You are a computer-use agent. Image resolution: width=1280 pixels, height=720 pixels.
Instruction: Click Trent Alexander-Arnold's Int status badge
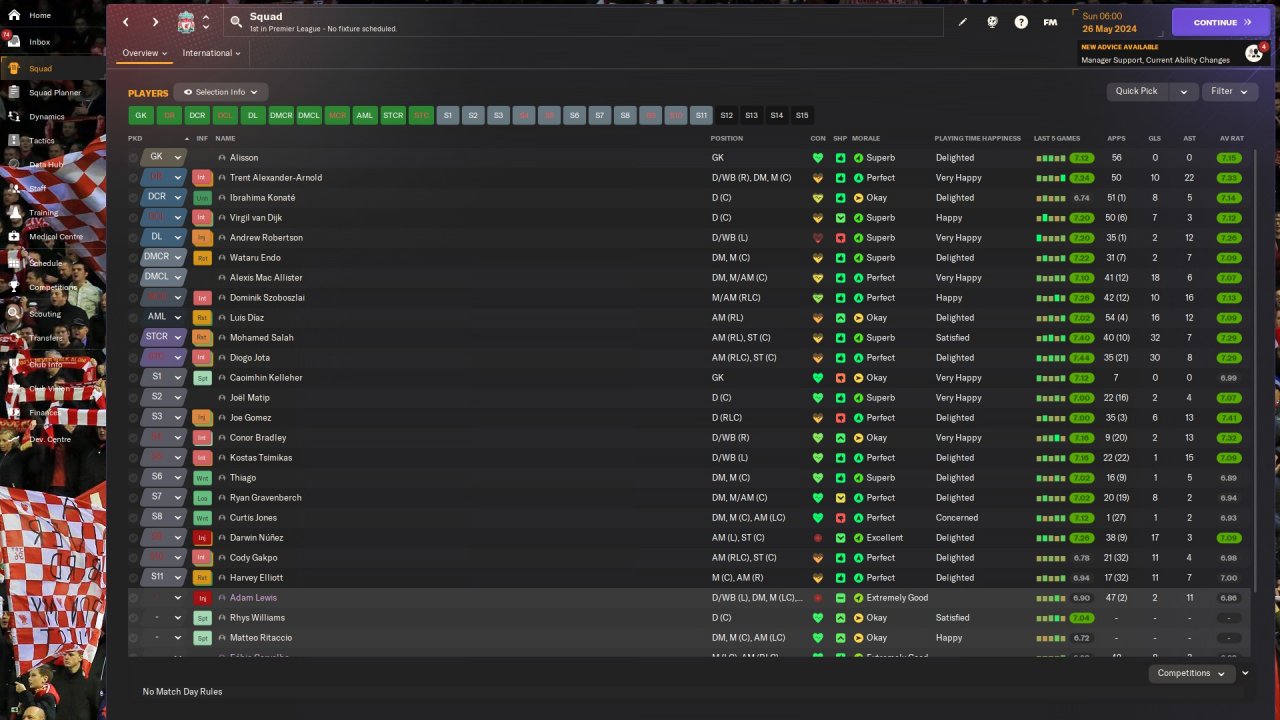click(202, 178)
